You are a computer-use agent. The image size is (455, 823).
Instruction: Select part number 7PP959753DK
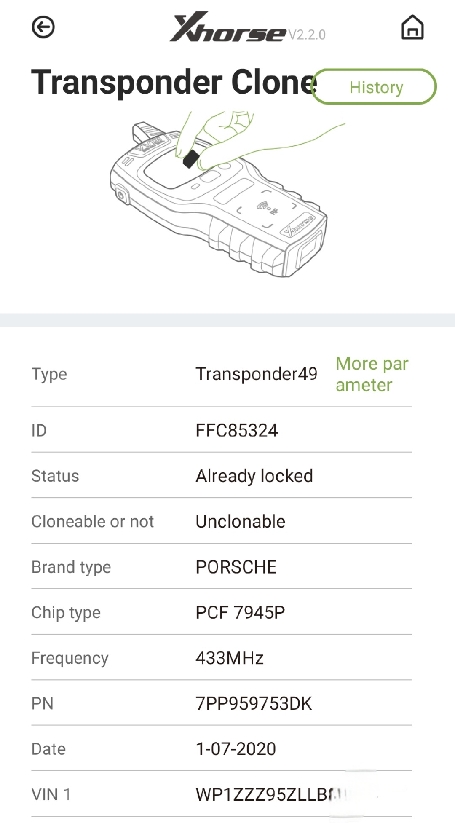coord(254,704)
